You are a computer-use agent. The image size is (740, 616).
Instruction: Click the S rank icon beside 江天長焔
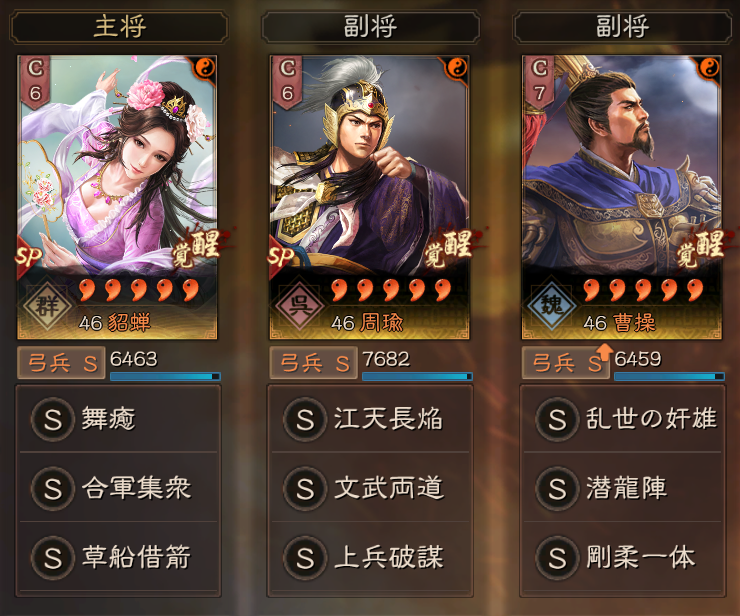point(305,419)
